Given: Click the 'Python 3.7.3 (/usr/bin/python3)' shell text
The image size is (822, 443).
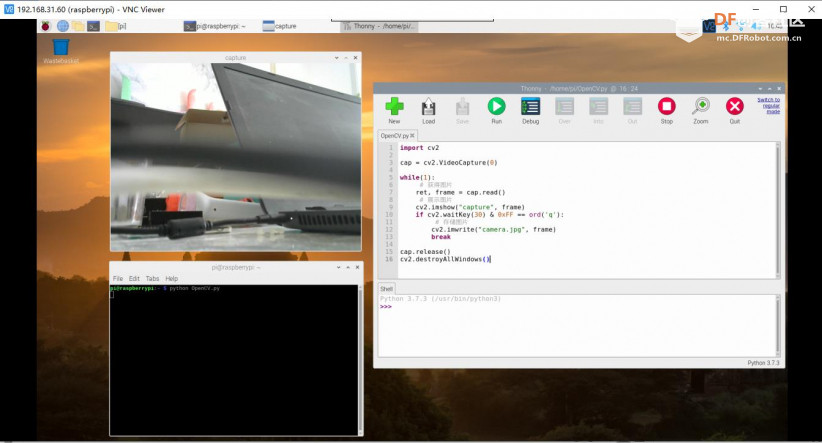Looking at the screenshot, I should click(x=440, y=299).
